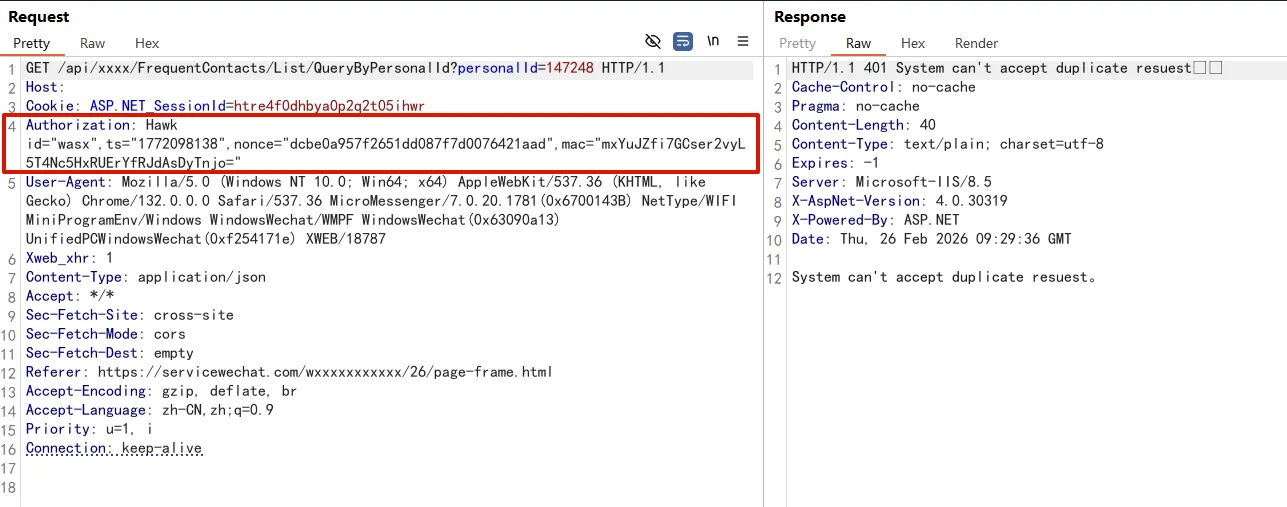
Task: Click the personalId value 147248 in request
Action: [x=570, y=68]
